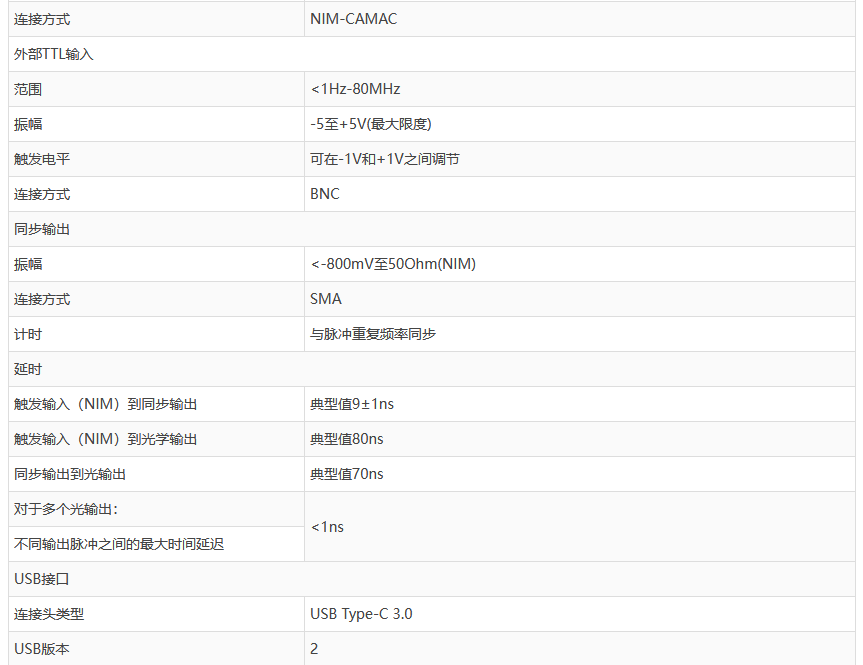The height and width of the screenshot is (665, 863).
Task: Click the 可在-1V和+1V之间调节 value cell
Action: 385,159
